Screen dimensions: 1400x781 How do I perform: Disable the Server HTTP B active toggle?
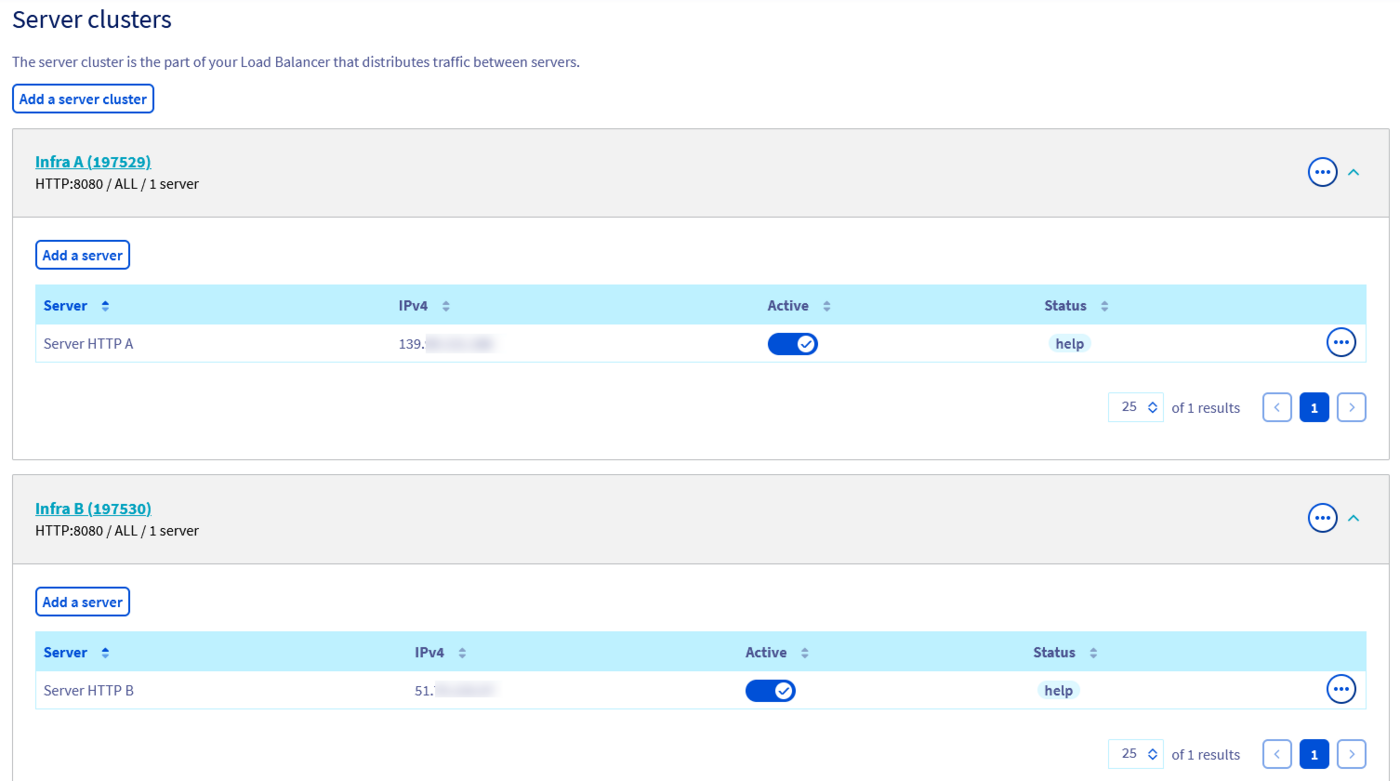(770, 691)
